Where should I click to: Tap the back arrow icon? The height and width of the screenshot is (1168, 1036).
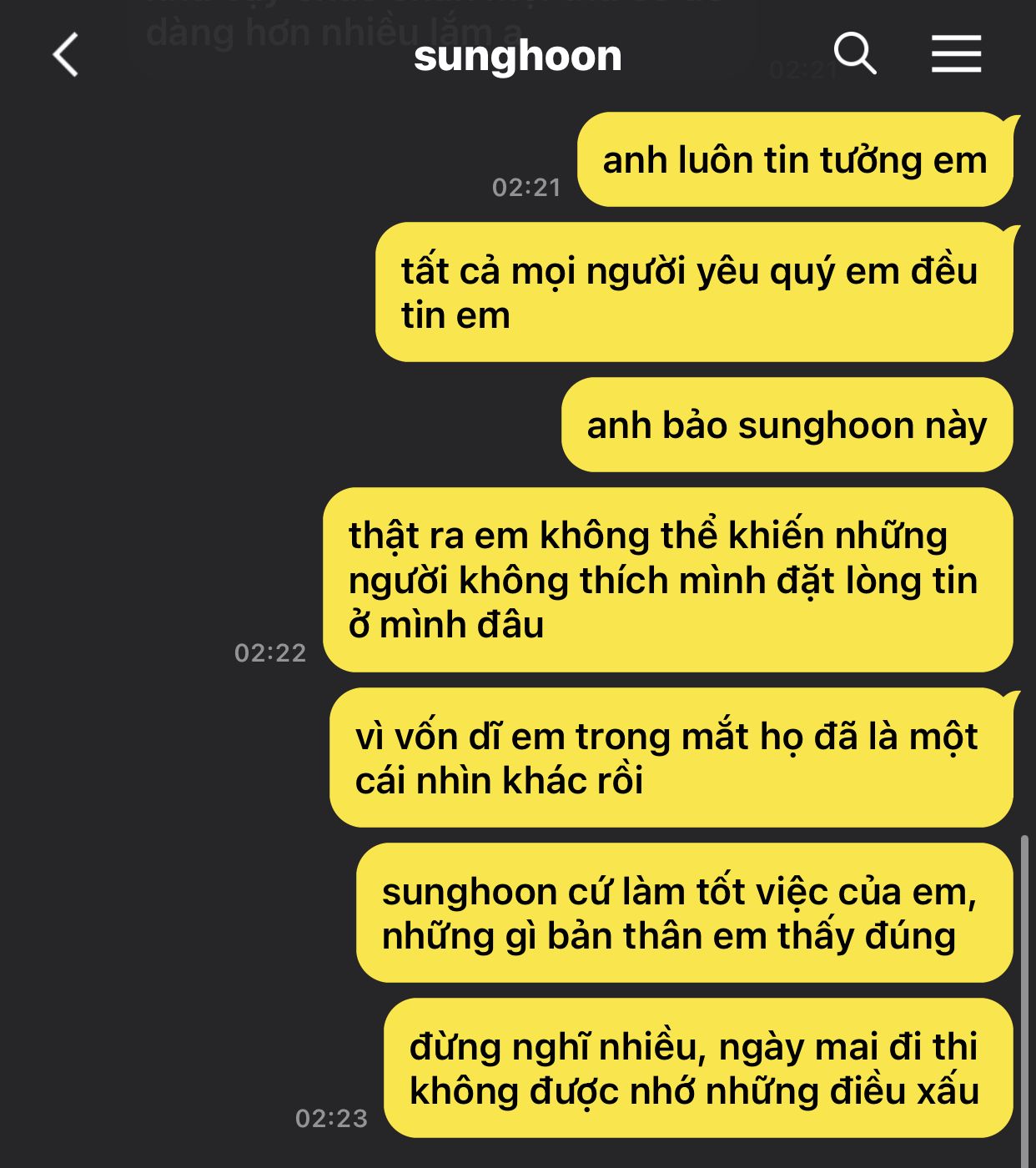(65, 55)
